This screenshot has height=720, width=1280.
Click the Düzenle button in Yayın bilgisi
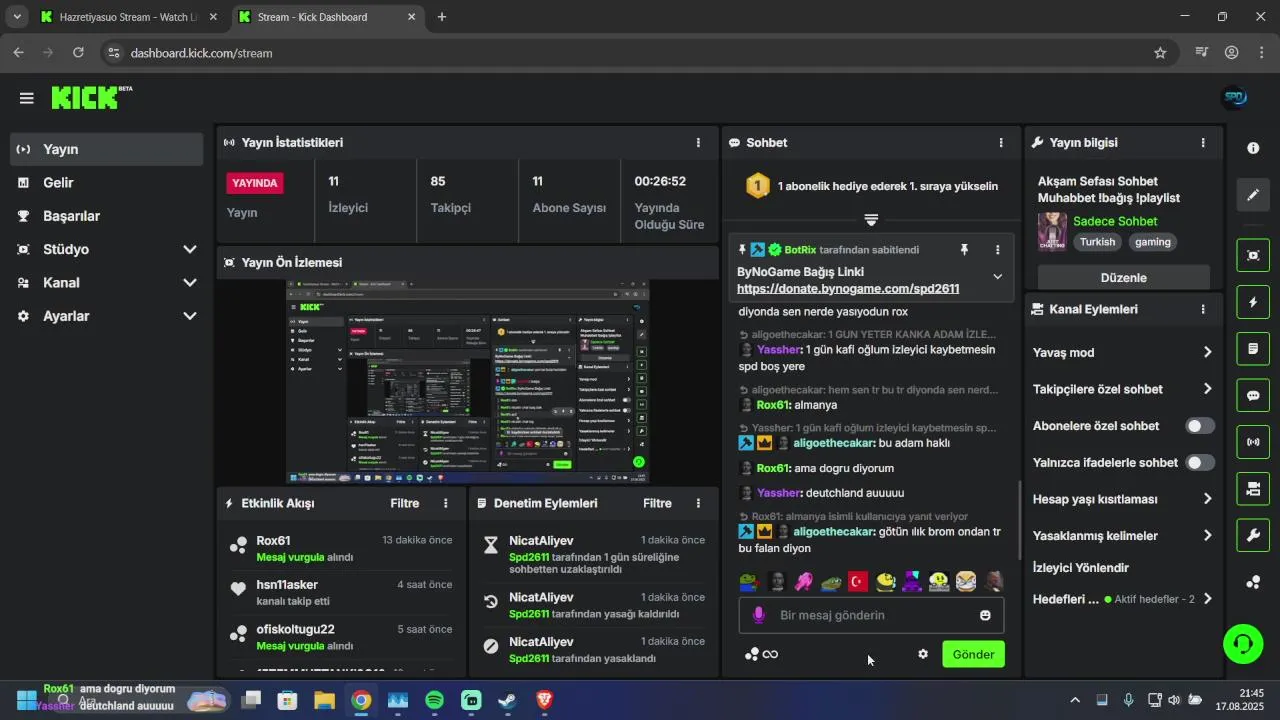point(1124,278)
